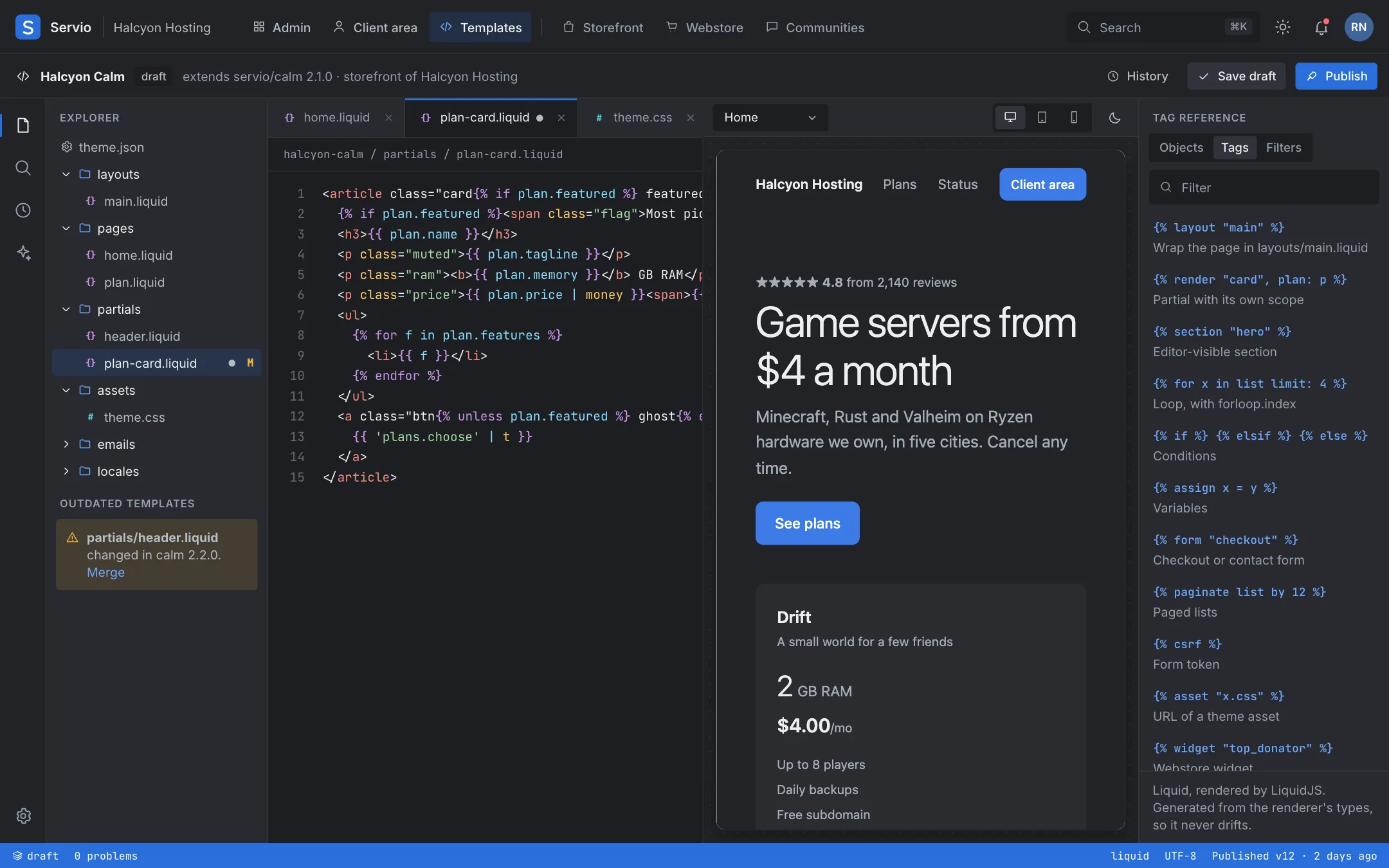Click the See plans preview button
1389x868 pixels.
[x=807, y=523]
